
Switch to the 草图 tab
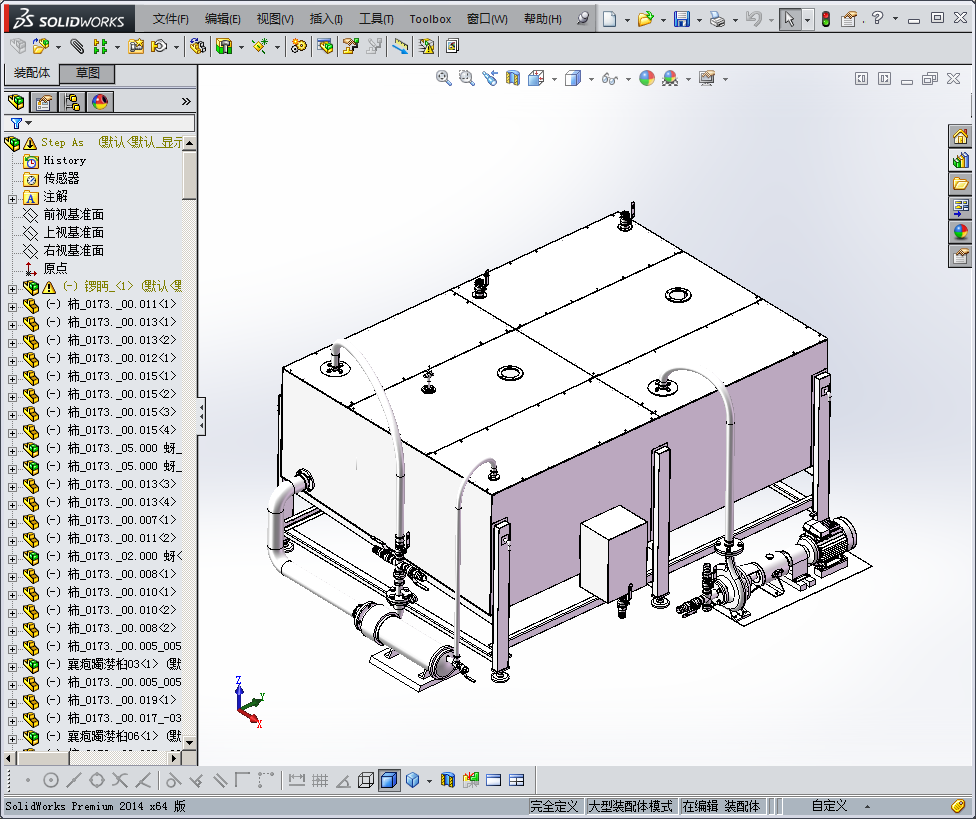88,74
